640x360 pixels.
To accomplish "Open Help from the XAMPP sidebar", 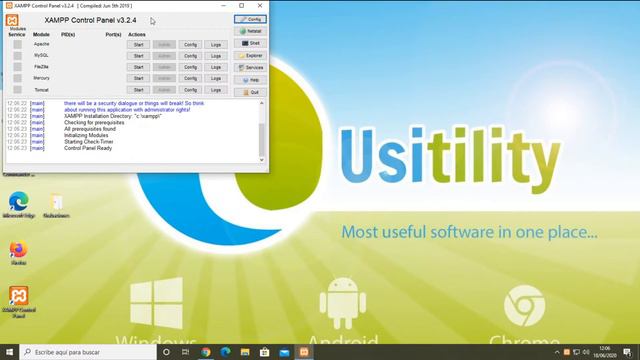I will [250, 80].
